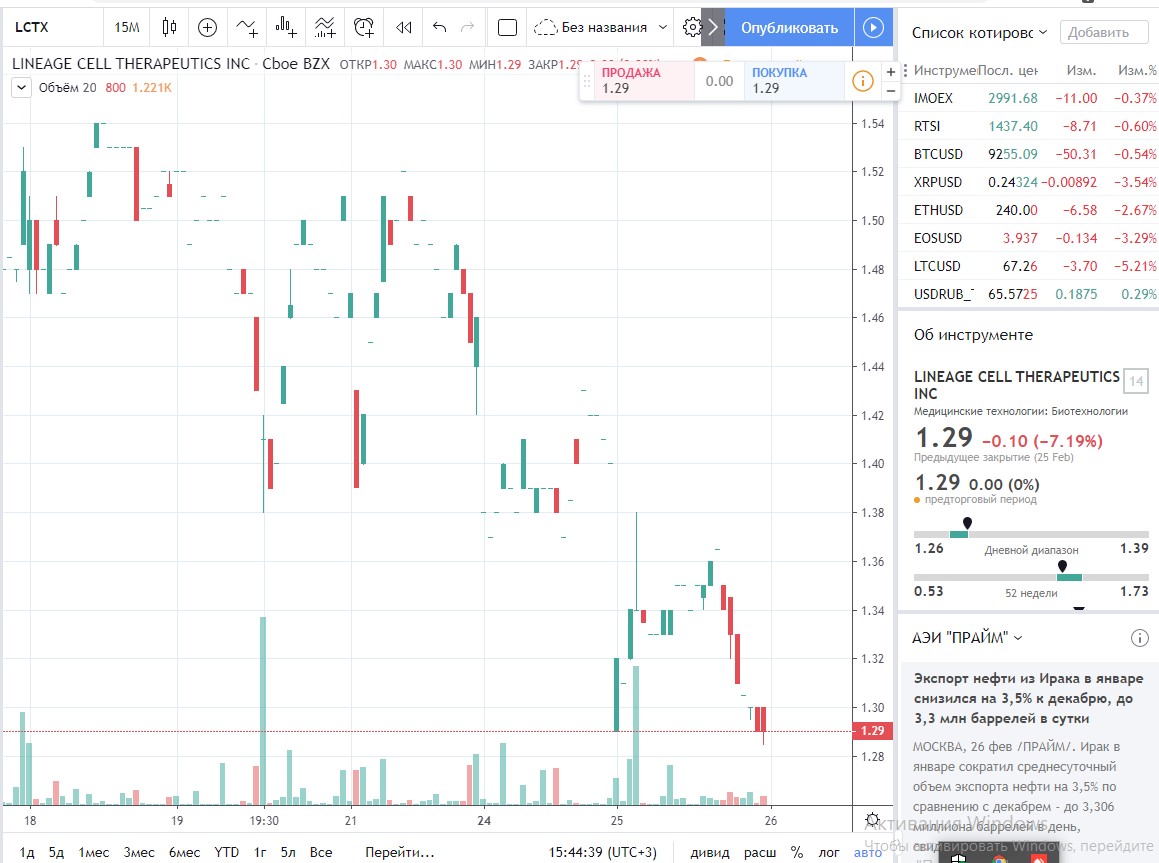Image resolution: width=1159 pixels, height=863 pixels.
Task: Click the play icon next to Опубликовать
Action: [873, 27]
